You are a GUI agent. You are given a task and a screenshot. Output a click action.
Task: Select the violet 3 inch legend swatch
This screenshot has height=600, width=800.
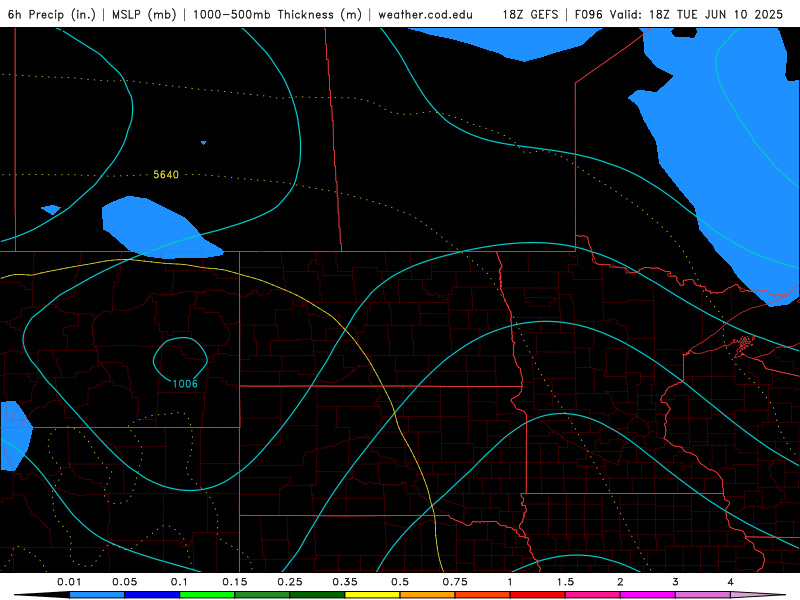pos(703,595)
